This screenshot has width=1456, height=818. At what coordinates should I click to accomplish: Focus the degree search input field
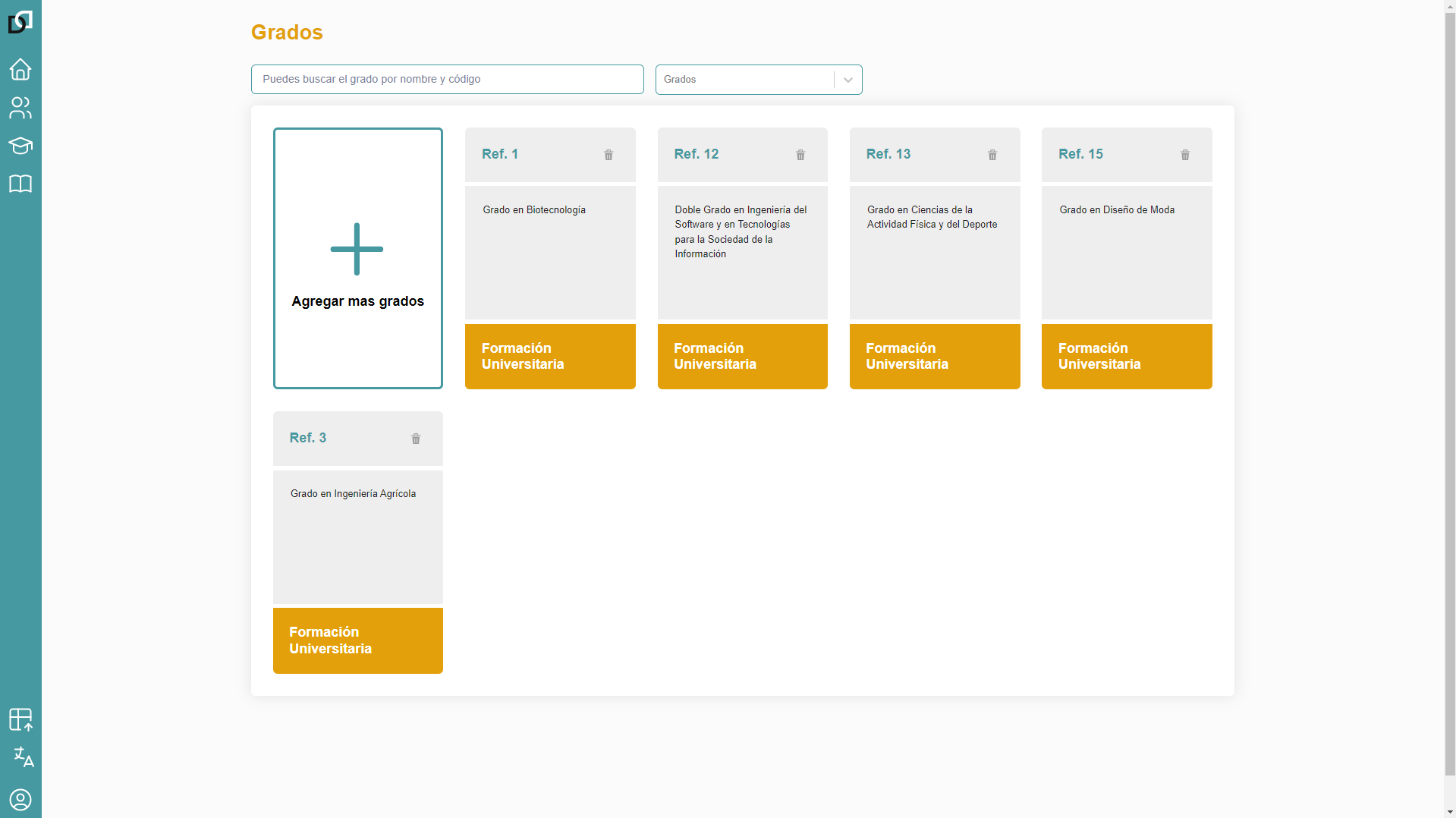pos(448,80)
